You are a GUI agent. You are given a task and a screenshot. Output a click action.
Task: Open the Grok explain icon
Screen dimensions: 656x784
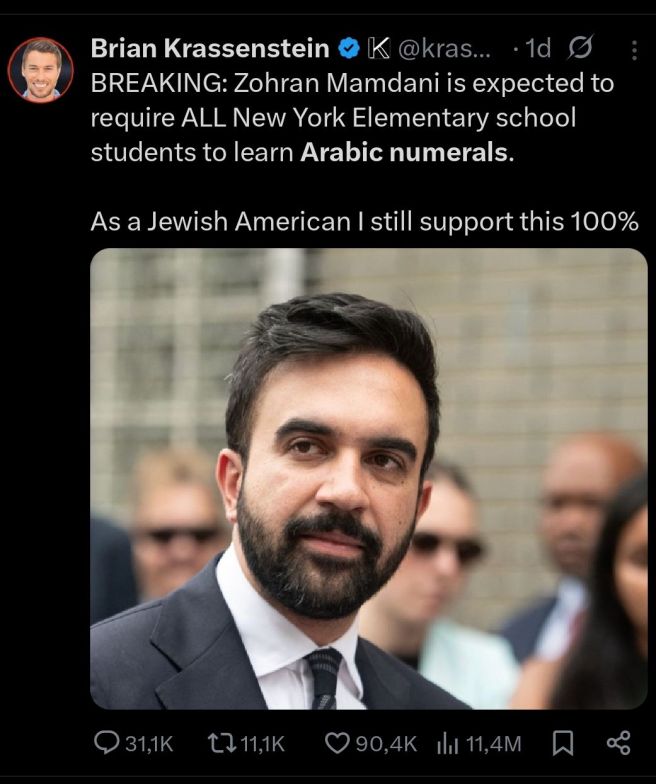click(x=581, y=48)
